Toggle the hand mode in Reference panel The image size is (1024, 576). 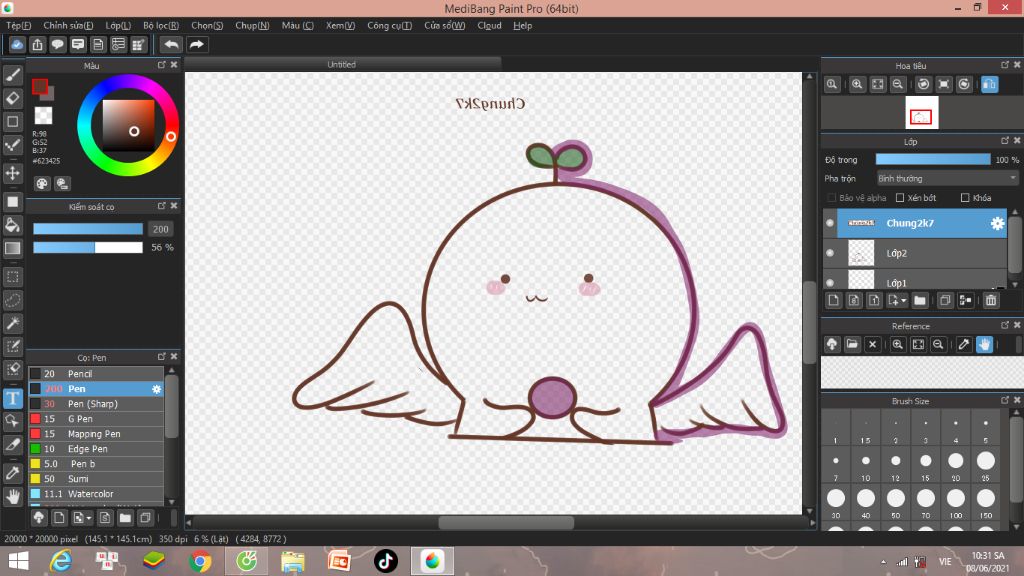pos(984,344)
